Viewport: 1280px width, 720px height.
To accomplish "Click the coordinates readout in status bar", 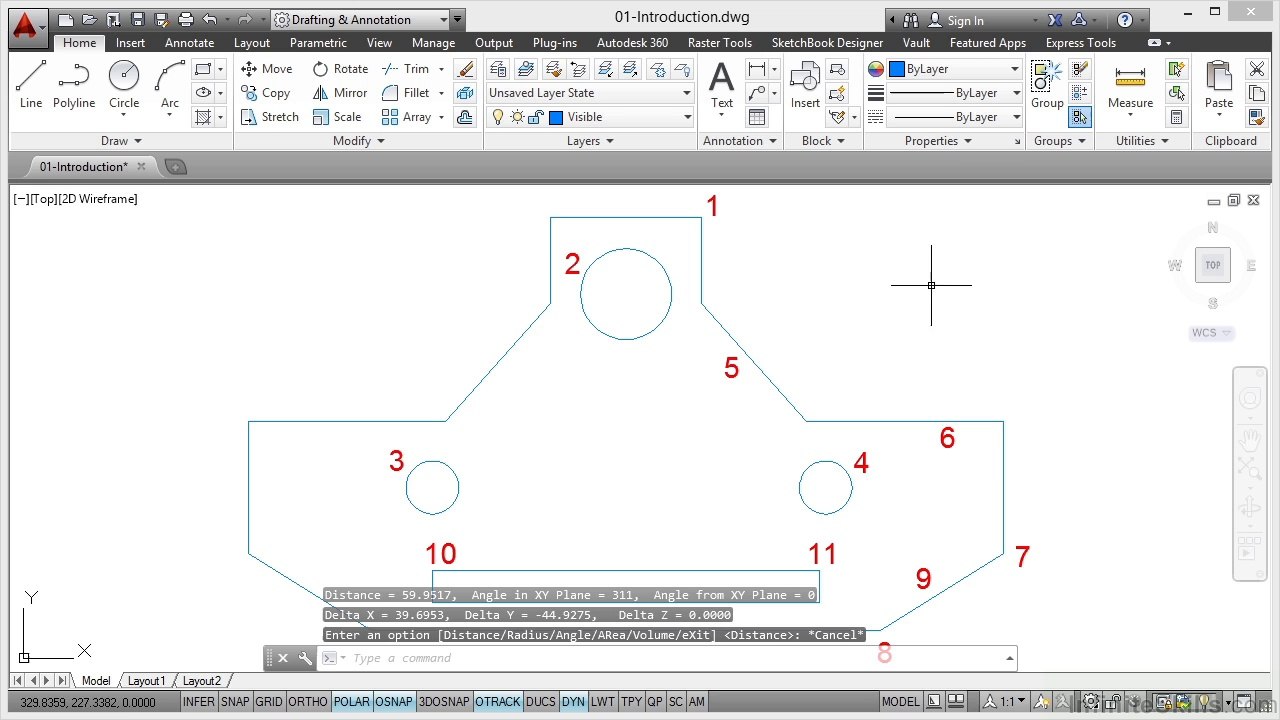I will [x=88, y=702].
